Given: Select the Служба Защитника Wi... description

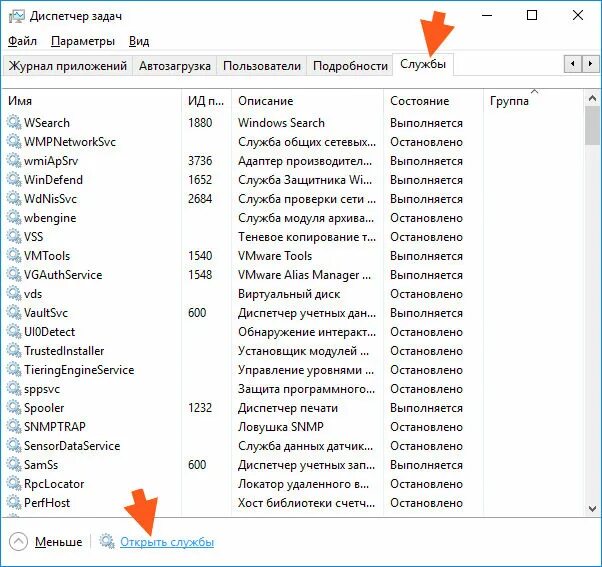Looking at the screenshot, I should pos(305,180).
